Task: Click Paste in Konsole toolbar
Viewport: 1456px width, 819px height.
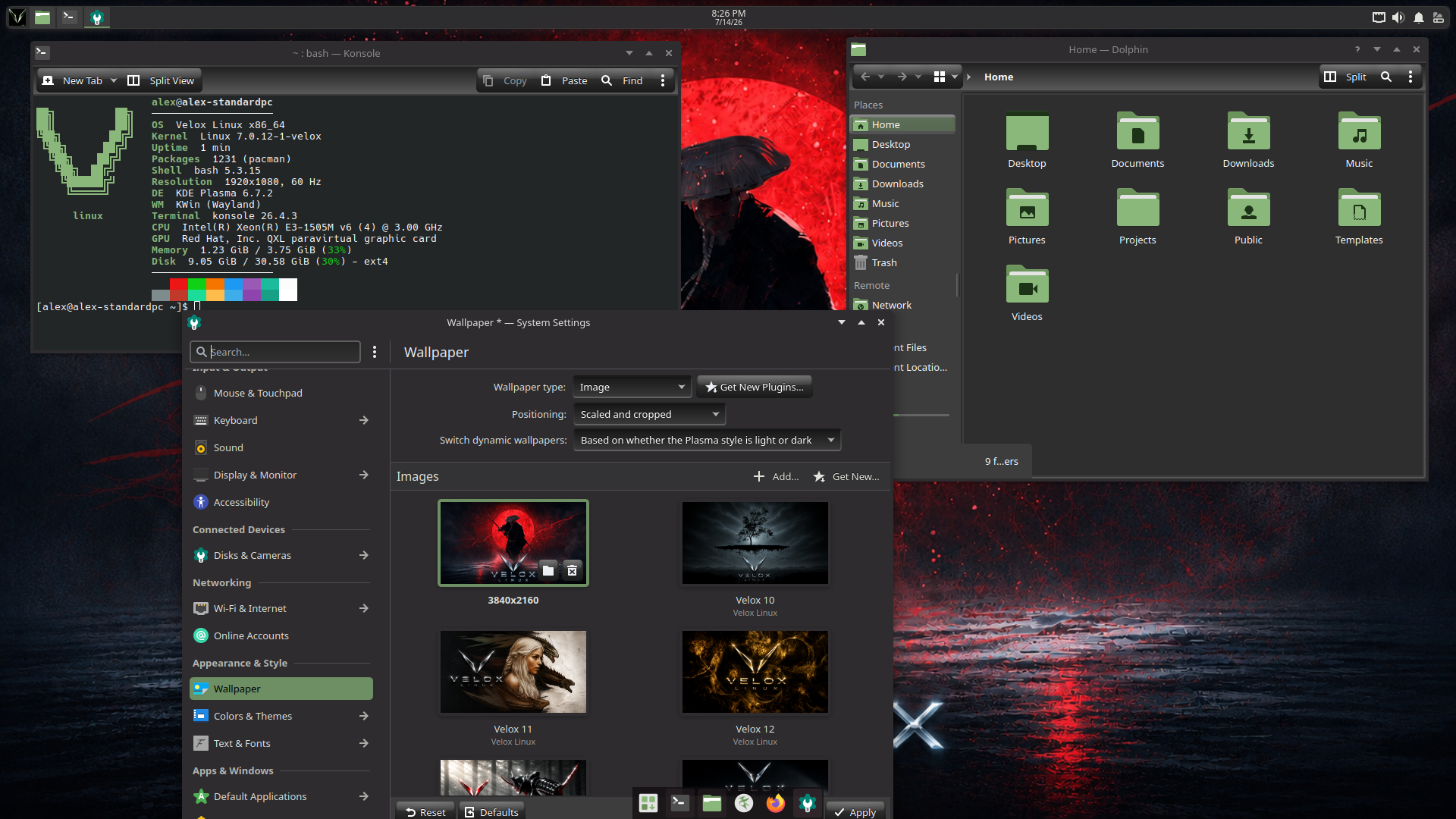Action: (x=564, y=80)
